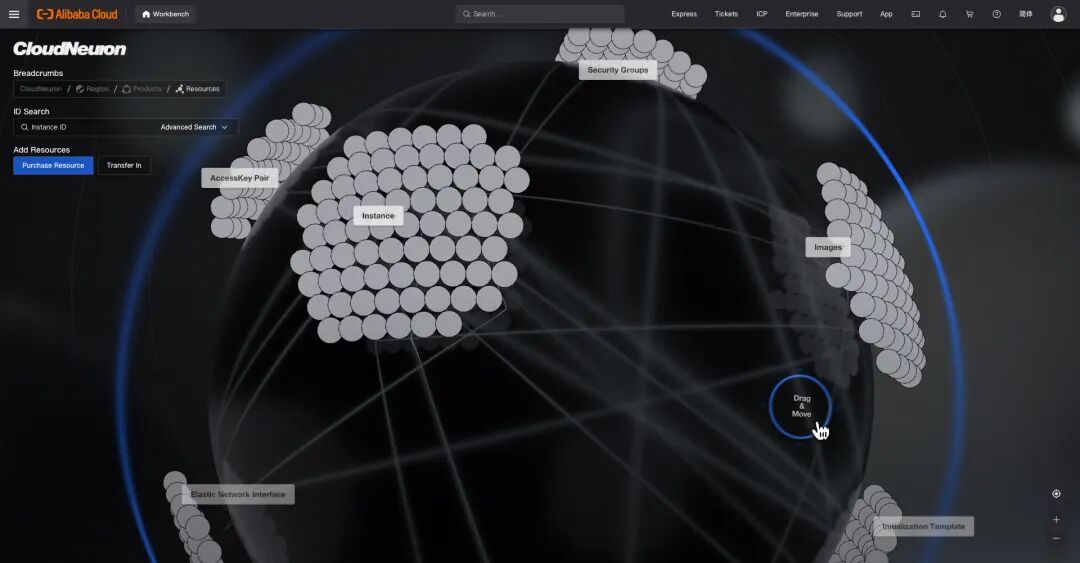Viewport: 1080px width, 563px height.
Task: Open the Support menu item
Action: 849,14
